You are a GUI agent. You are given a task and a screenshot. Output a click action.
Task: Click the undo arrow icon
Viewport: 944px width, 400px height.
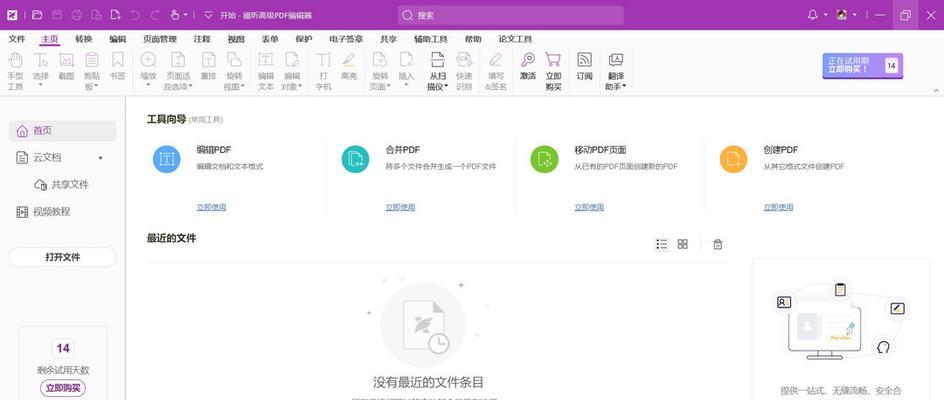click(x=135, y=15)
